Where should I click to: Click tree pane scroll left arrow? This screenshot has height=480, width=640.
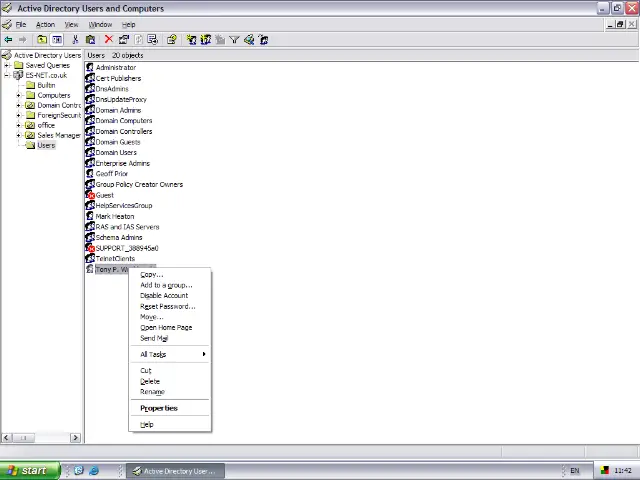pyautogui.click(x=6, y=438)
